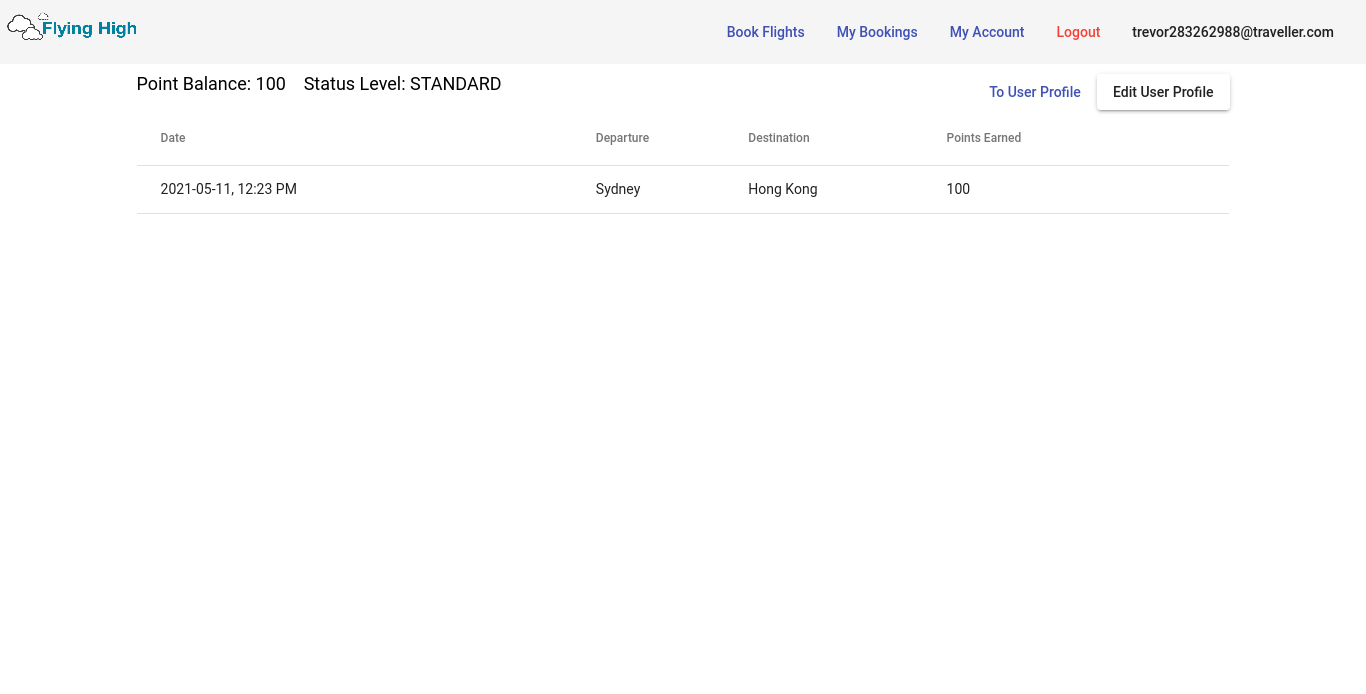Screen dimensions: 1366x694
Task: Open the Book Flights page
Action: coord(765,32)
